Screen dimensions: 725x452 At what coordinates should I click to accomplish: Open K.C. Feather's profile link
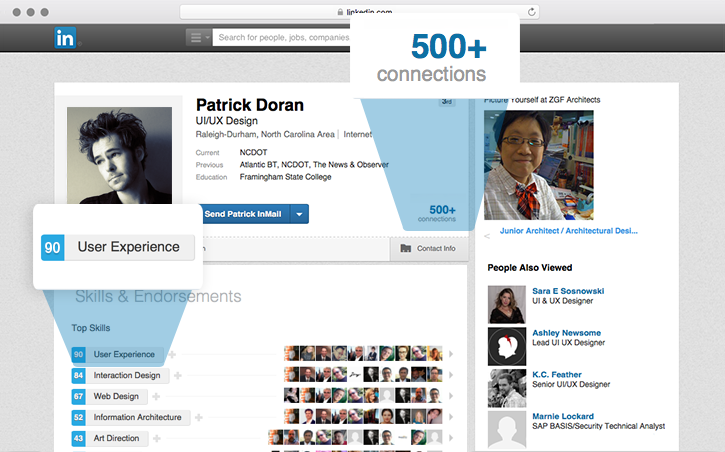(x=557, y=374)
